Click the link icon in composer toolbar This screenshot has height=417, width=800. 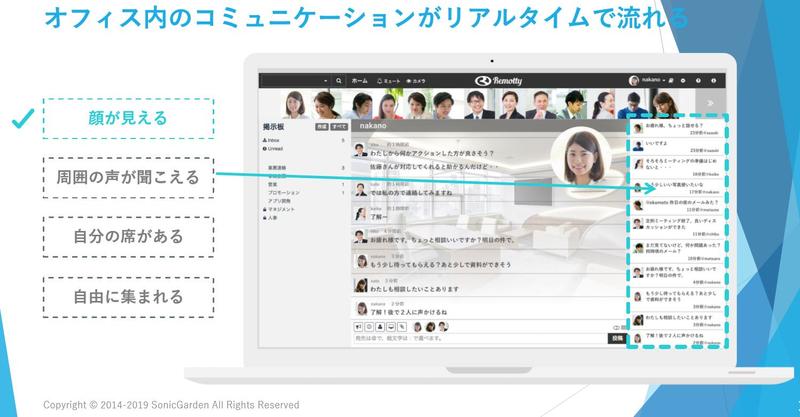(402, 327)
